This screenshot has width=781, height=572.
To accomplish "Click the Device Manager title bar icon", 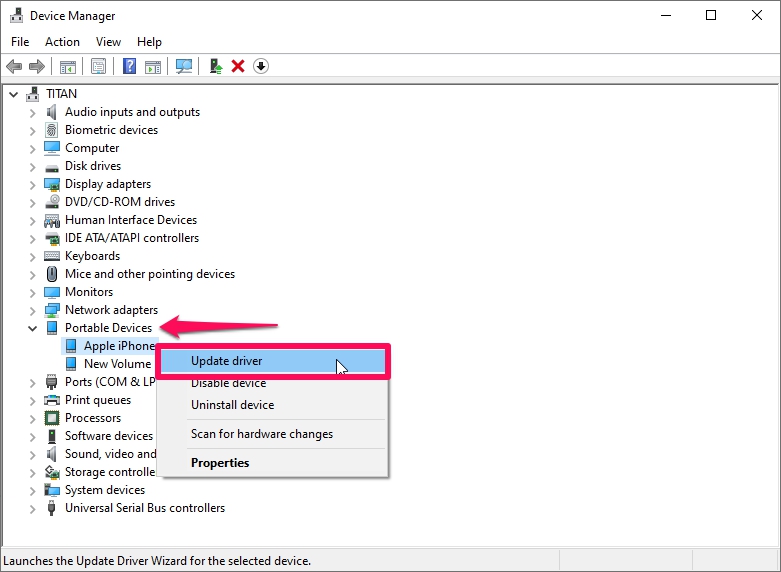I will 16,15.
